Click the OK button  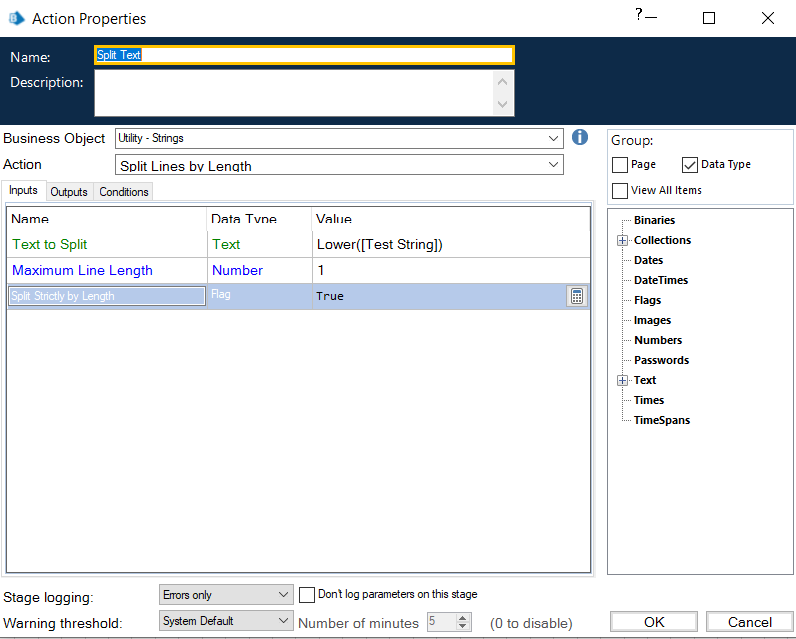point(653,622)
